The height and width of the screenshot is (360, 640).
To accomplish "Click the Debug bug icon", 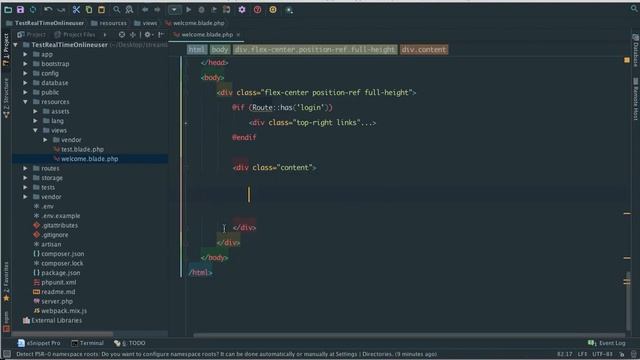I will (201, 9).
